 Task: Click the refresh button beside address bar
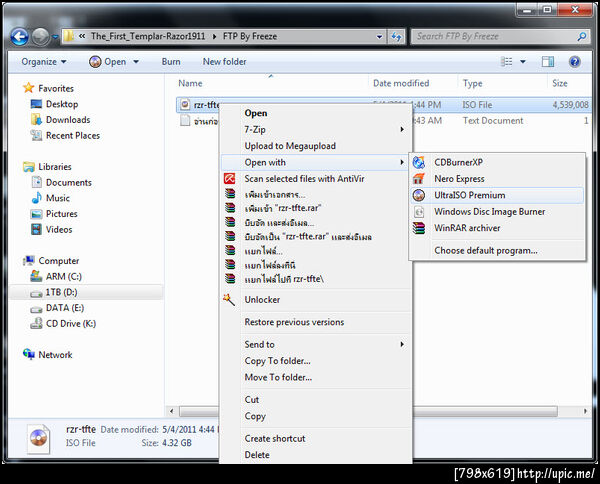396,37
